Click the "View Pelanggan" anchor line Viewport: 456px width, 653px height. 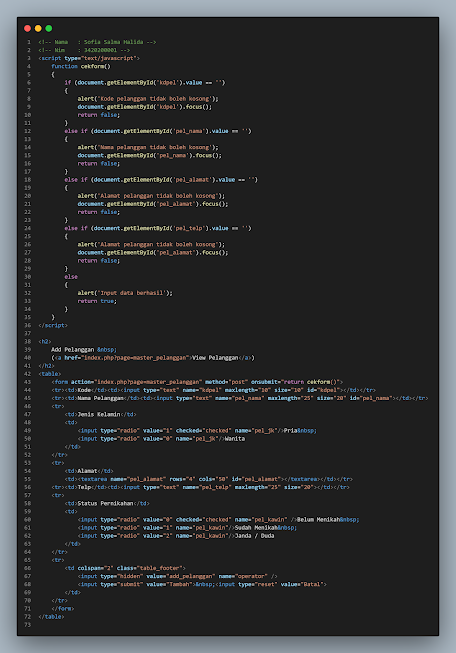tap(153, 358)
